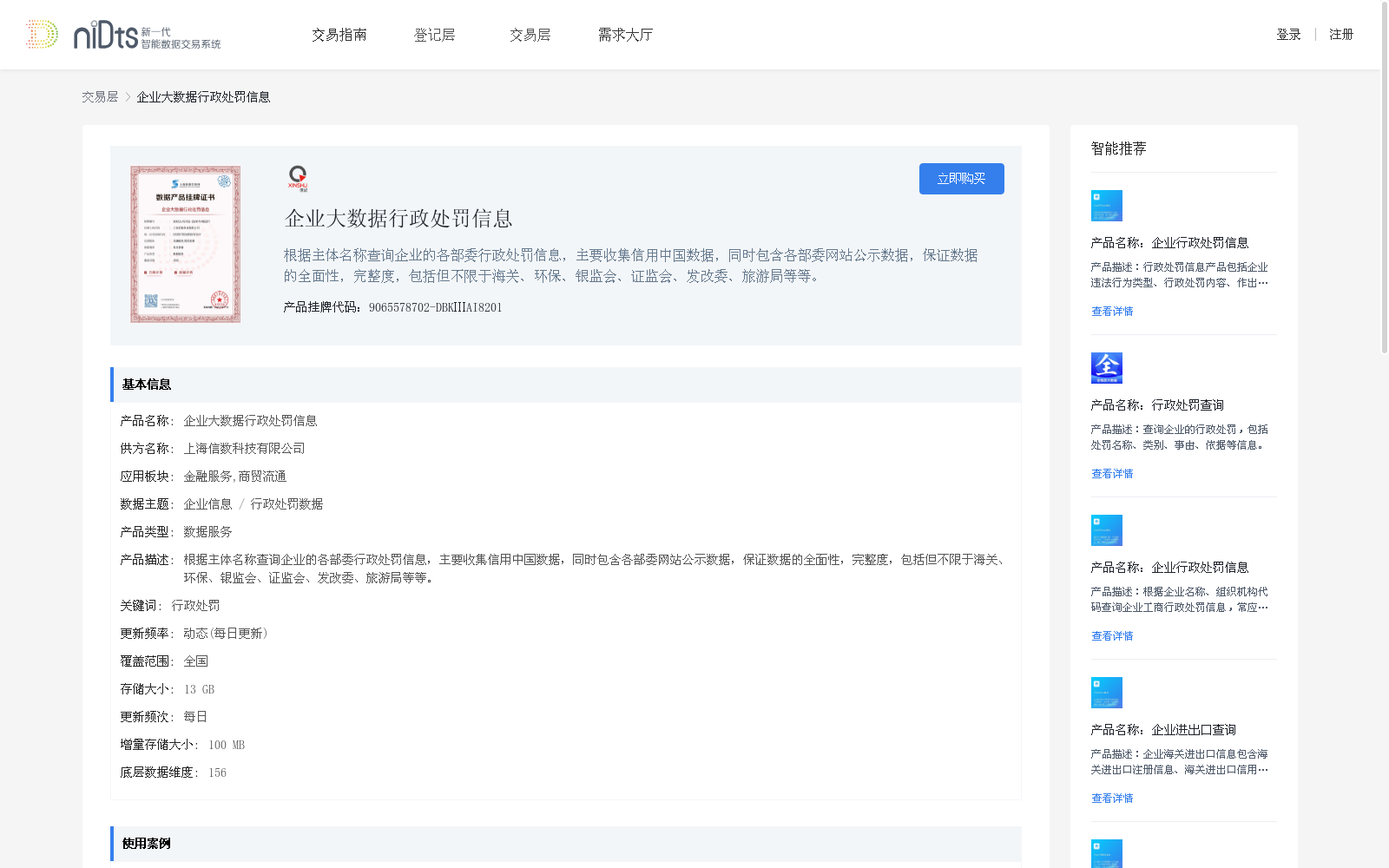Click storage size 13 GB
The height and width of the screenshot is (868, 1389).
(x=199, y=689)
